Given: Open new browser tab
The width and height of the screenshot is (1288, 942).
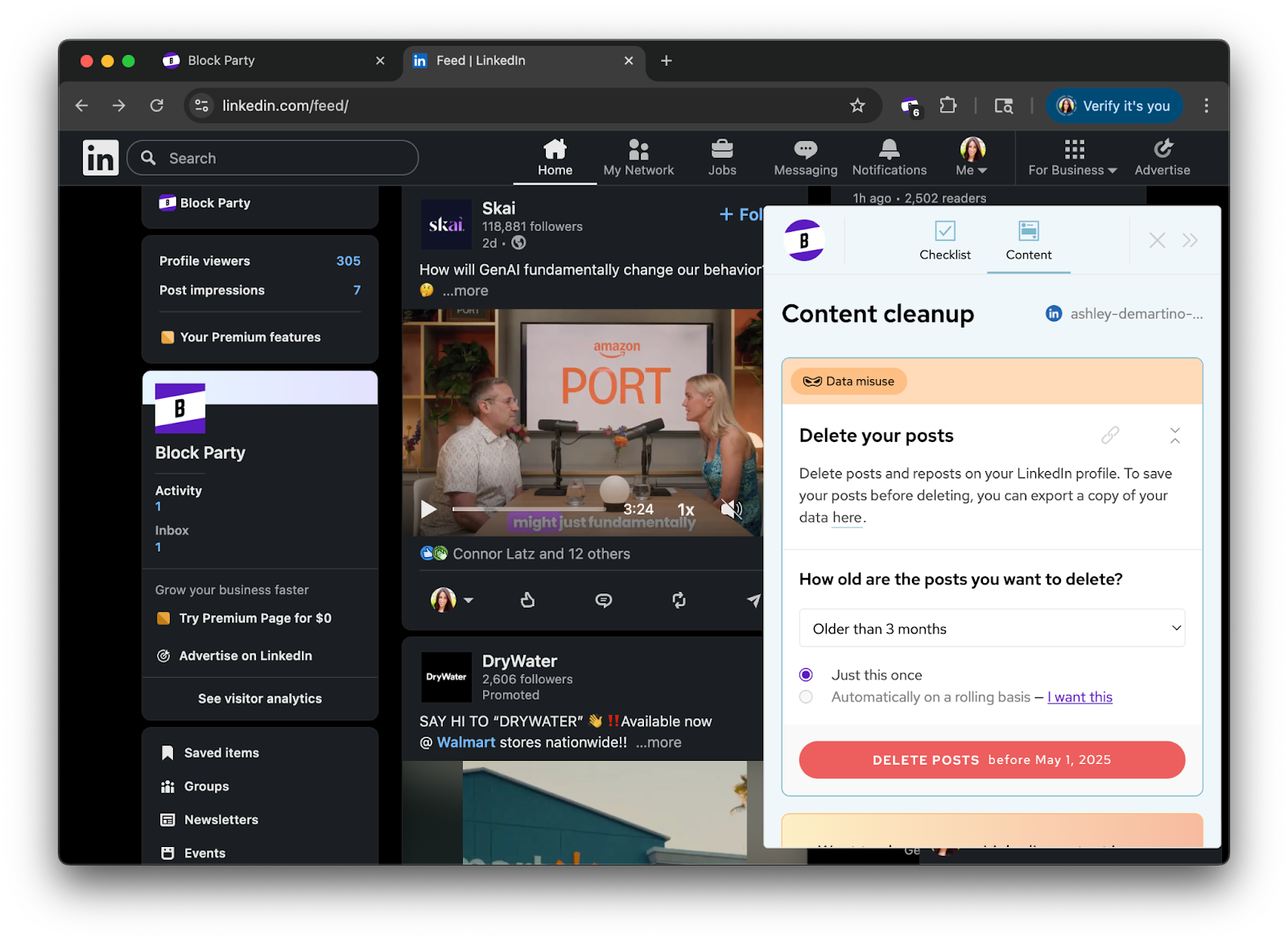Looking at the screenshot, I should point(667,60).
